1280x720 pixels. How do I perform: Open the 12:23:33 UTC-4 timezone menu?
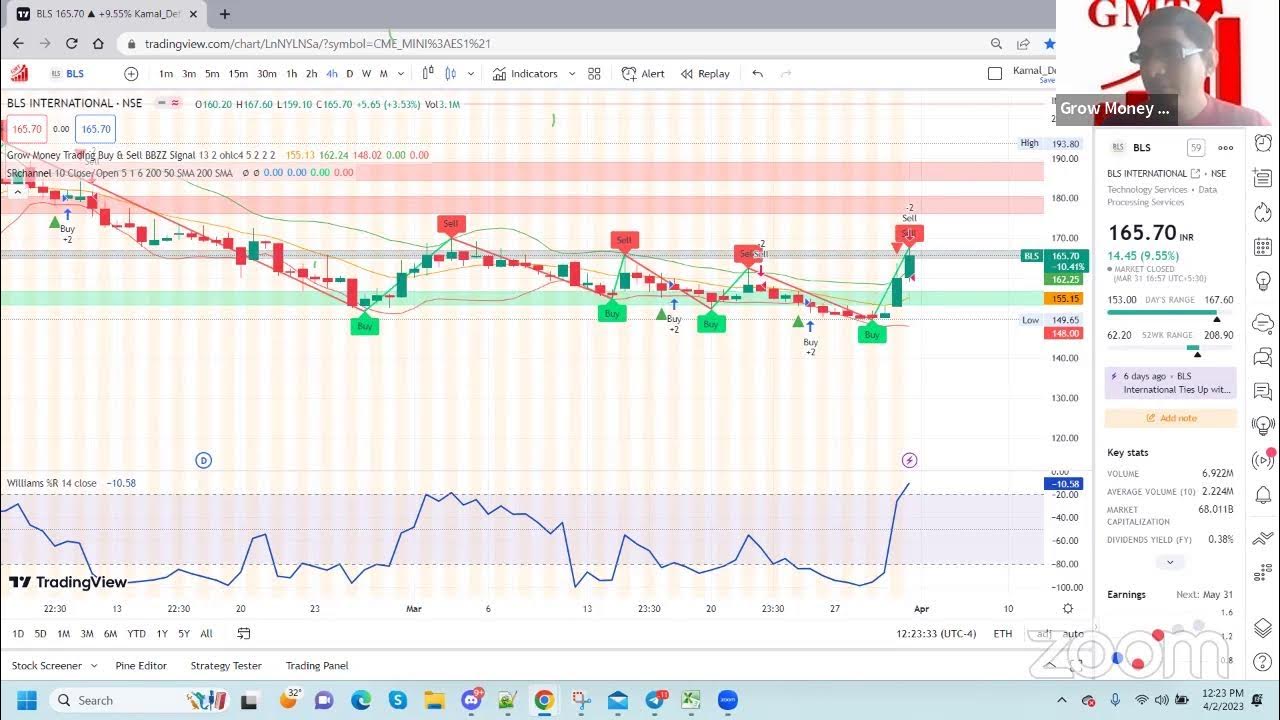tap(936, 633)
